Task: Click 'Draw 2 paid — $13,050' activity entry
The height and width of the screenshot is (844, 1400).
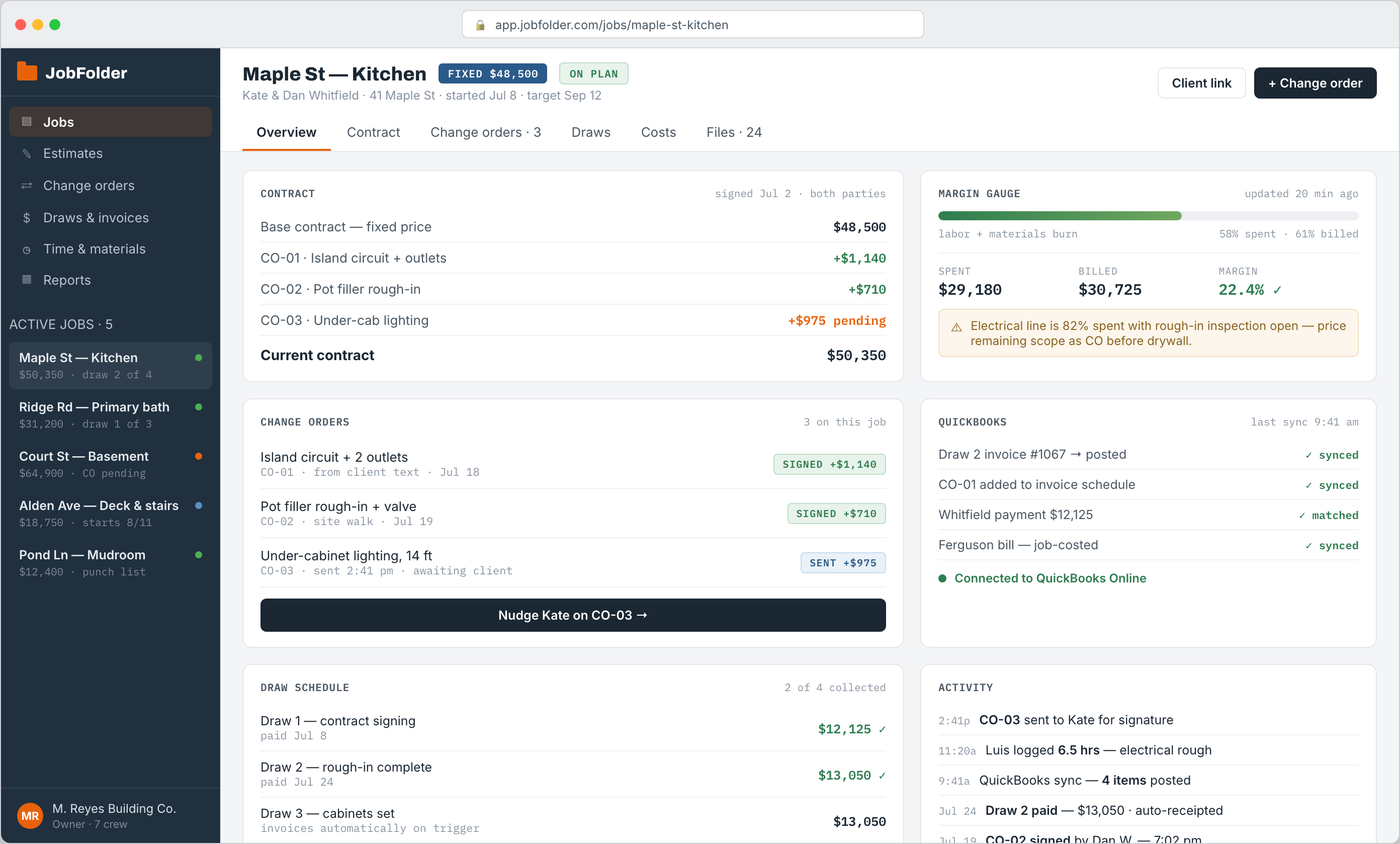Action: pyautogui.click(x=1148, y=810)
